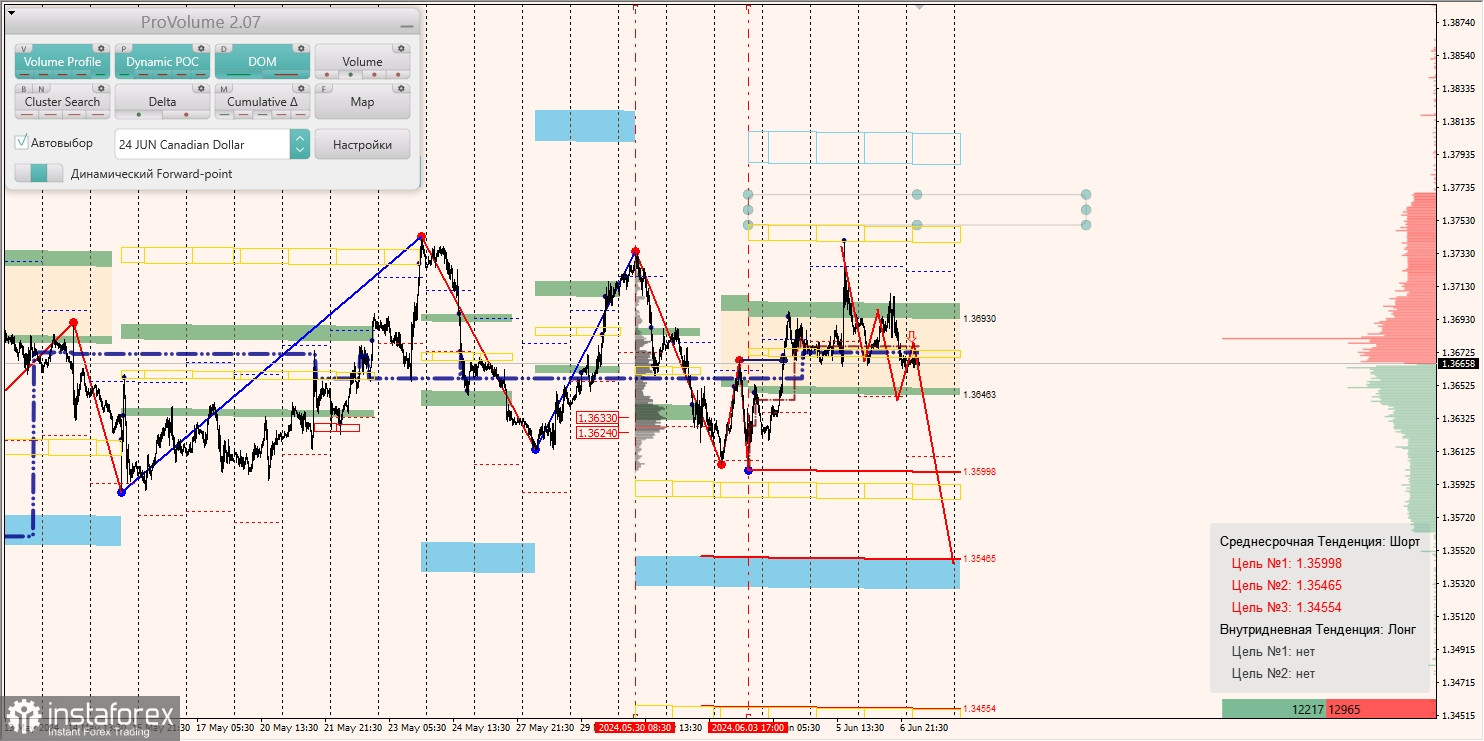Open Cluster Search settings gear
This screenshot has height=741, width=1484.
pyautogui.click(x=101, y=88)
